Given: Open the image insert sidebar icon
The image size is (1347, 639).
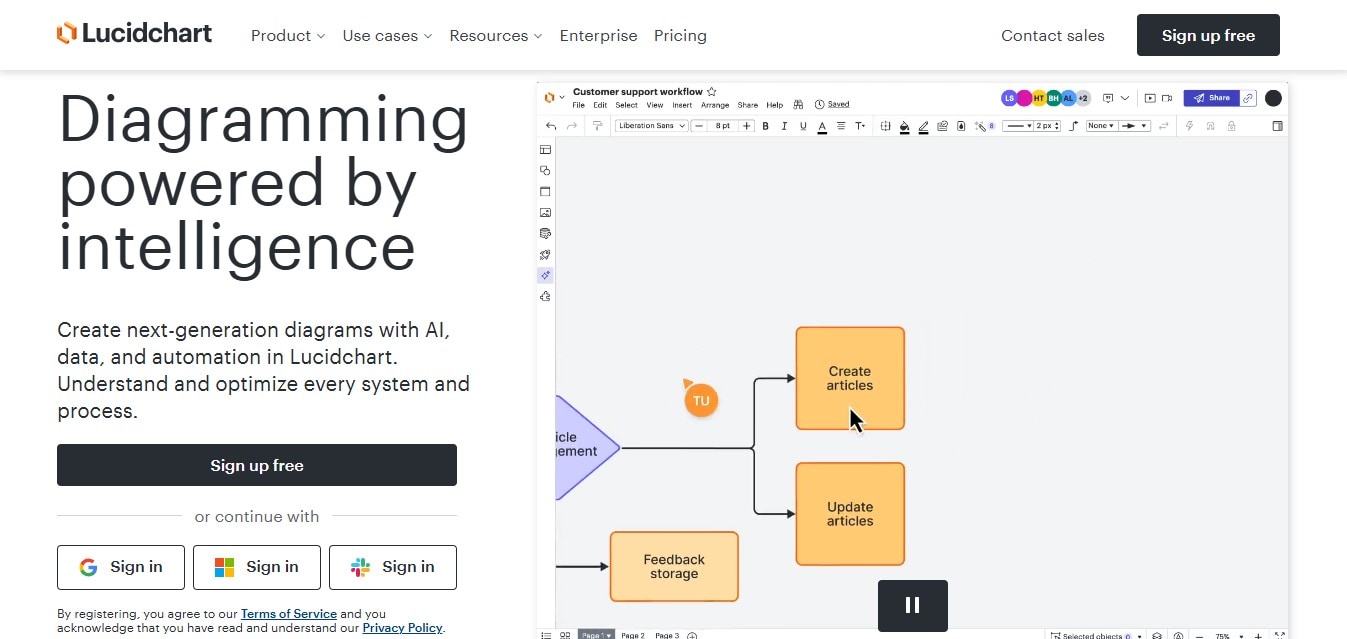Looking at the screenshot, I should tap(545, 212).
